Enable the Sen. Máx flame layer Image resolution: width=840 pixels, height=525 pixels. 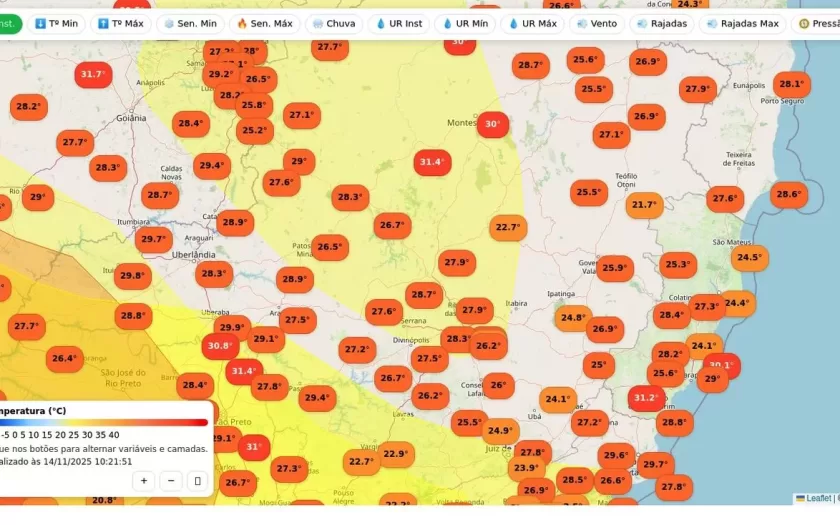(263, 23)
